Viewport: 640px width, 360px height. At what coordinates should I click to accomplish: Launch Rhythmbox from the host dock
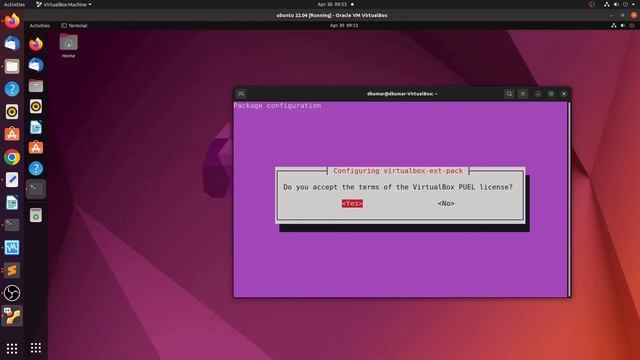[12, 111]
